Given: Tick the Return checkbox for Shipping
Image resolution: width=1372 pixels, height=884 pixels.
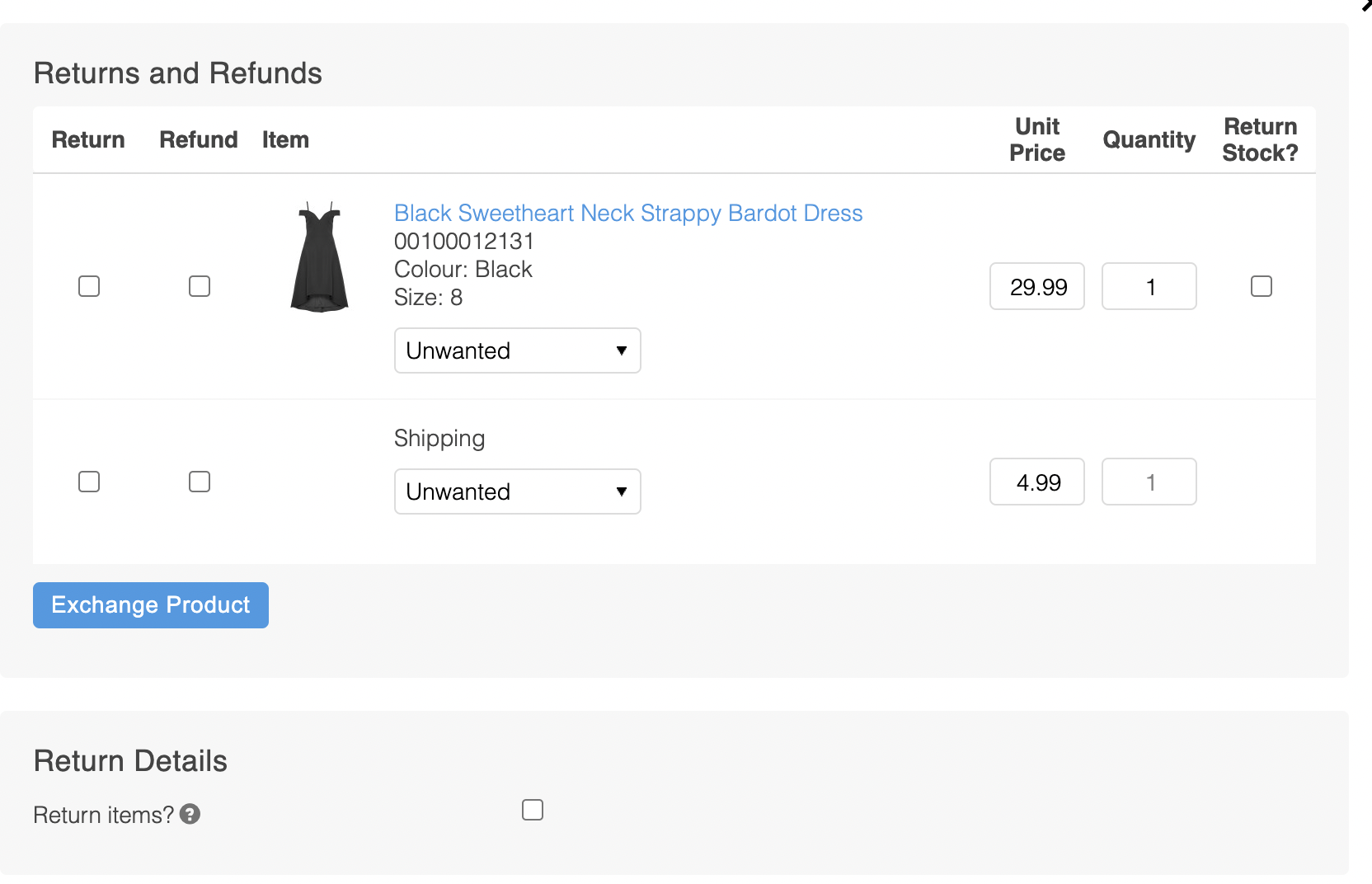Looking at the screenshot, I should tap(89, 482).
